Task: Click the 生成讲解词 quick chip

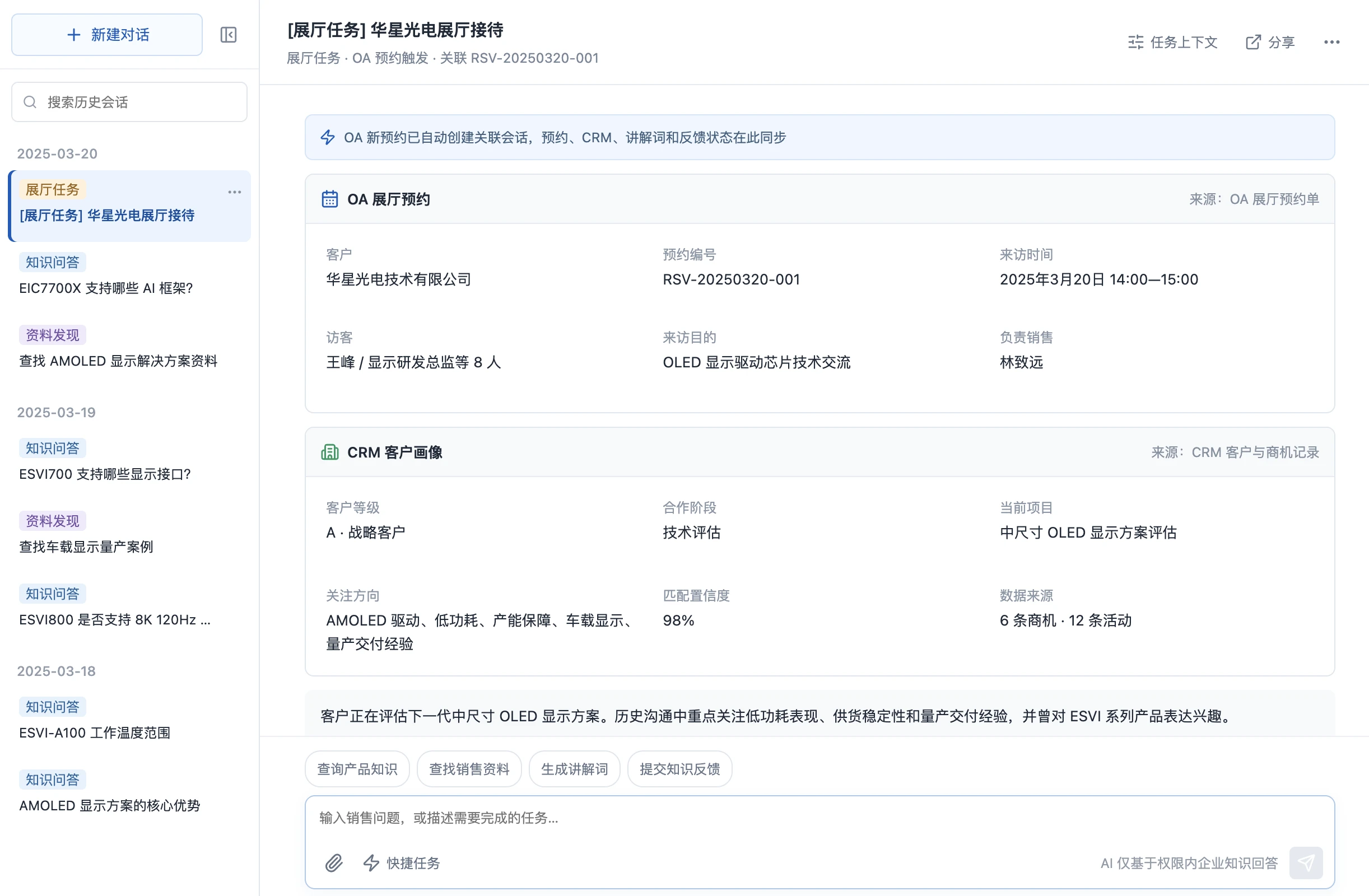Action: tap(575, 769)
